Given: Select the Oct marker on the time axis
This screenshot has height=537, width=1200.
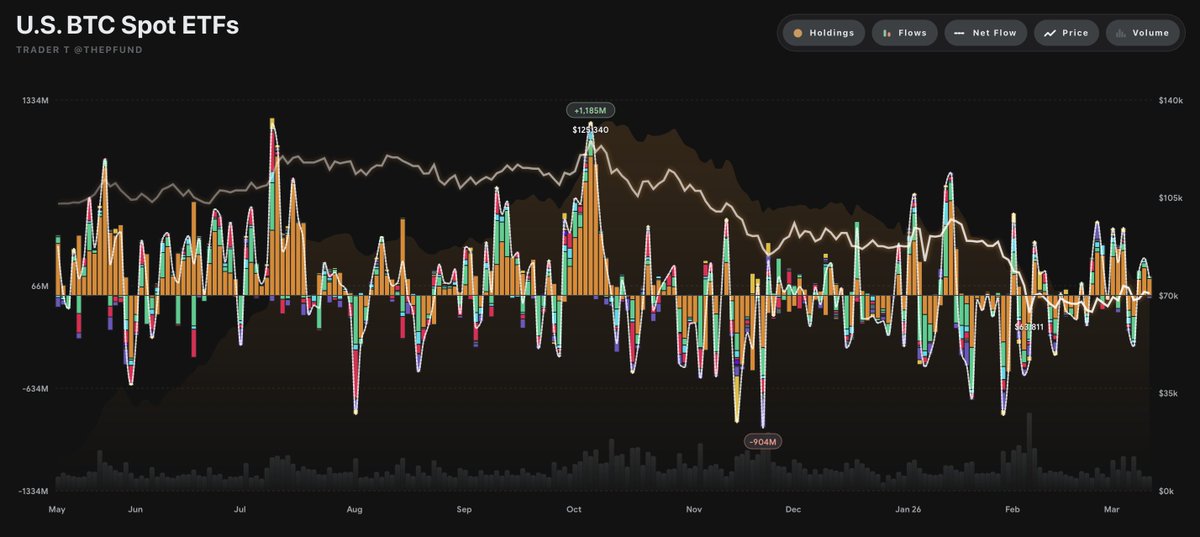Looking at the screenshot, I should 573,510.
